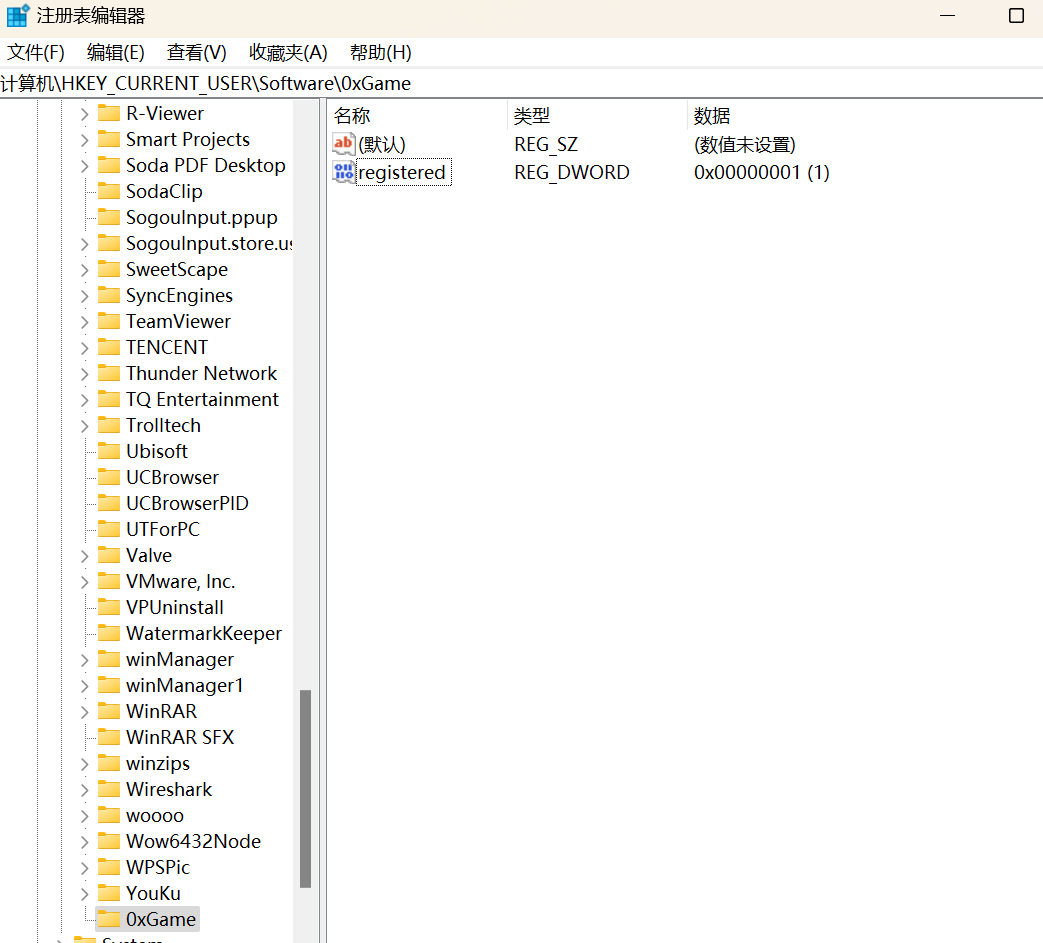Click the registered DWORD value icon
This screenshot has width=1043, height=943.
(x=343, y=172)
